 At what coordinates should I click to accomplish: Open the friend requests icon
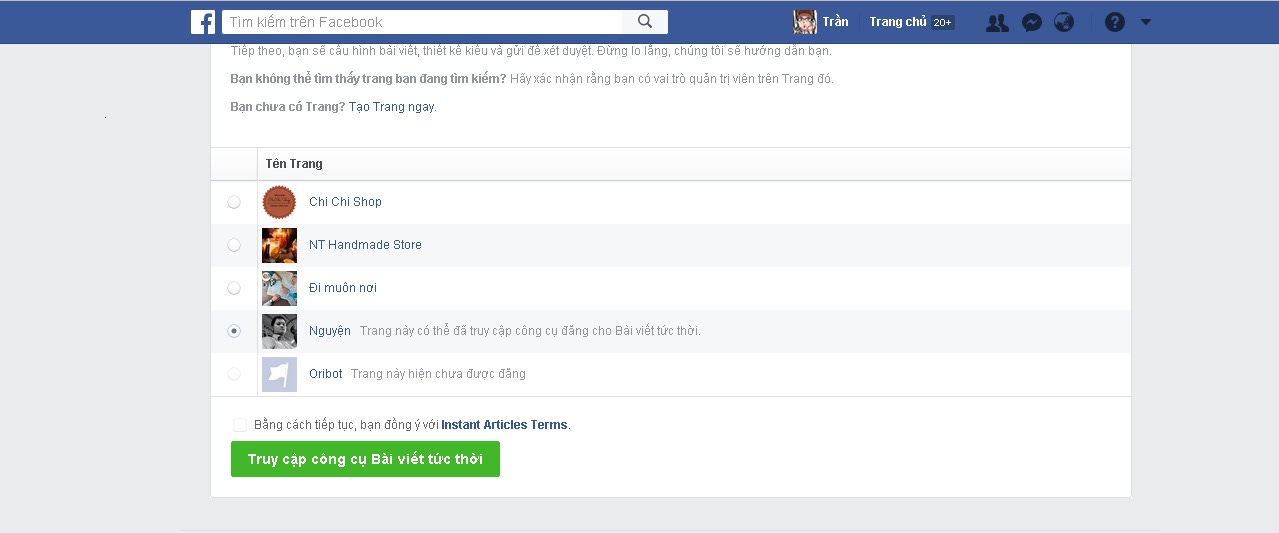click(997, 22)
